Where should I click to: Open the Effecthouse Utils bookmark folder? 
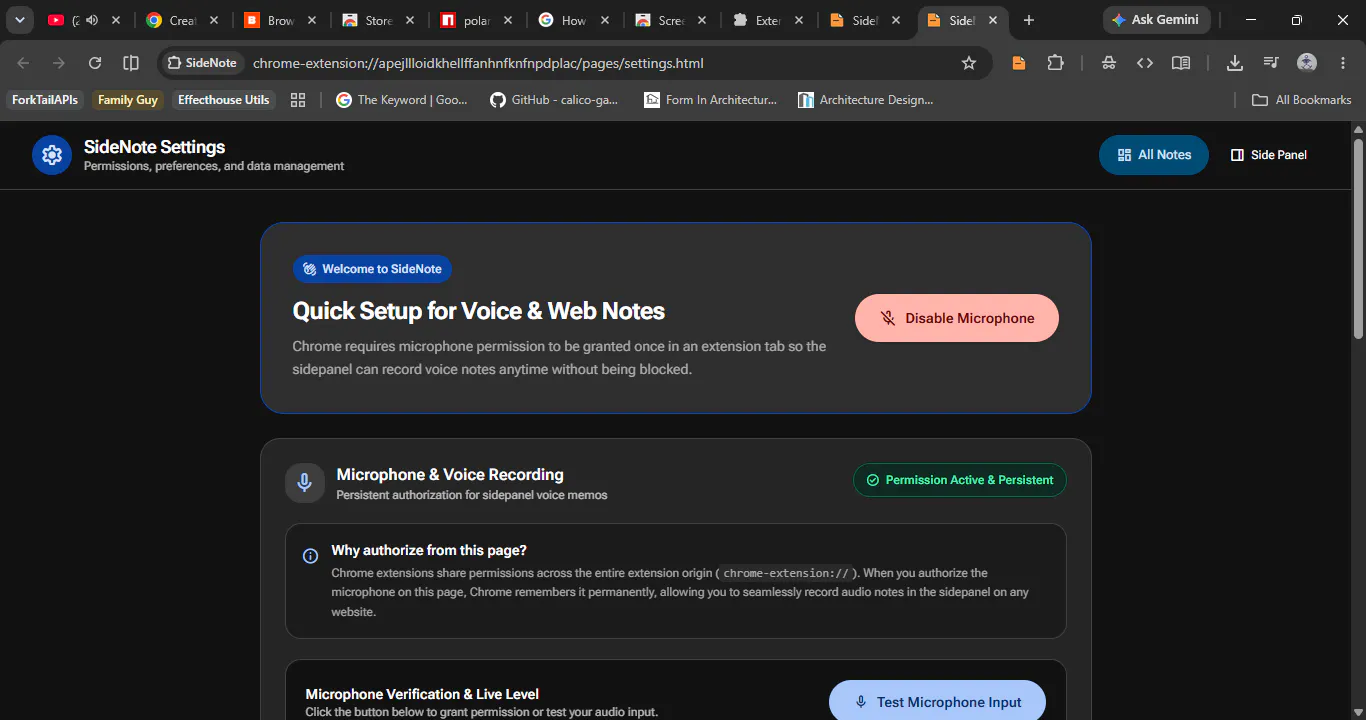tap(224, 100)
